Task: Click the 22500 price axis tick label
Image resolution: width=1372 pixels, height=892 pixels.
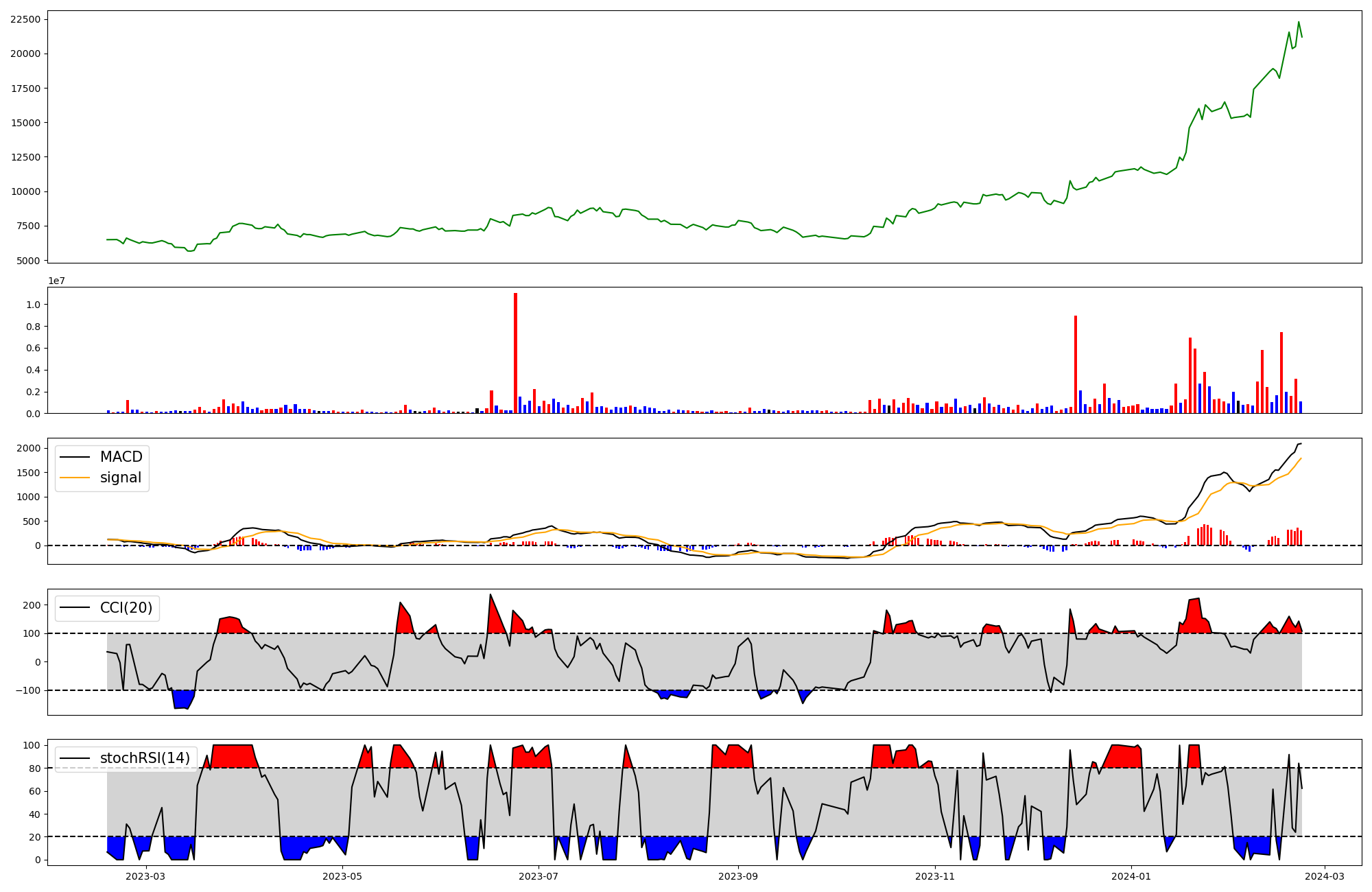Action: click(x=25, y=19)
